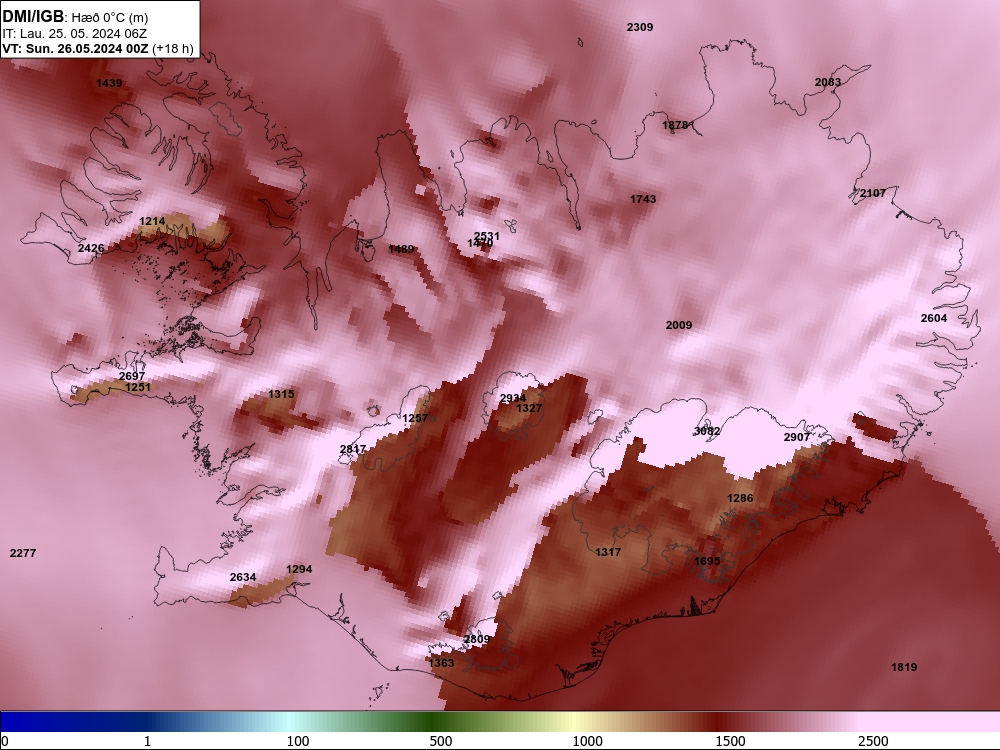Click the 1214 height value on the map
The height and width of the screenshot is (750, 1000).
[152, 221]
